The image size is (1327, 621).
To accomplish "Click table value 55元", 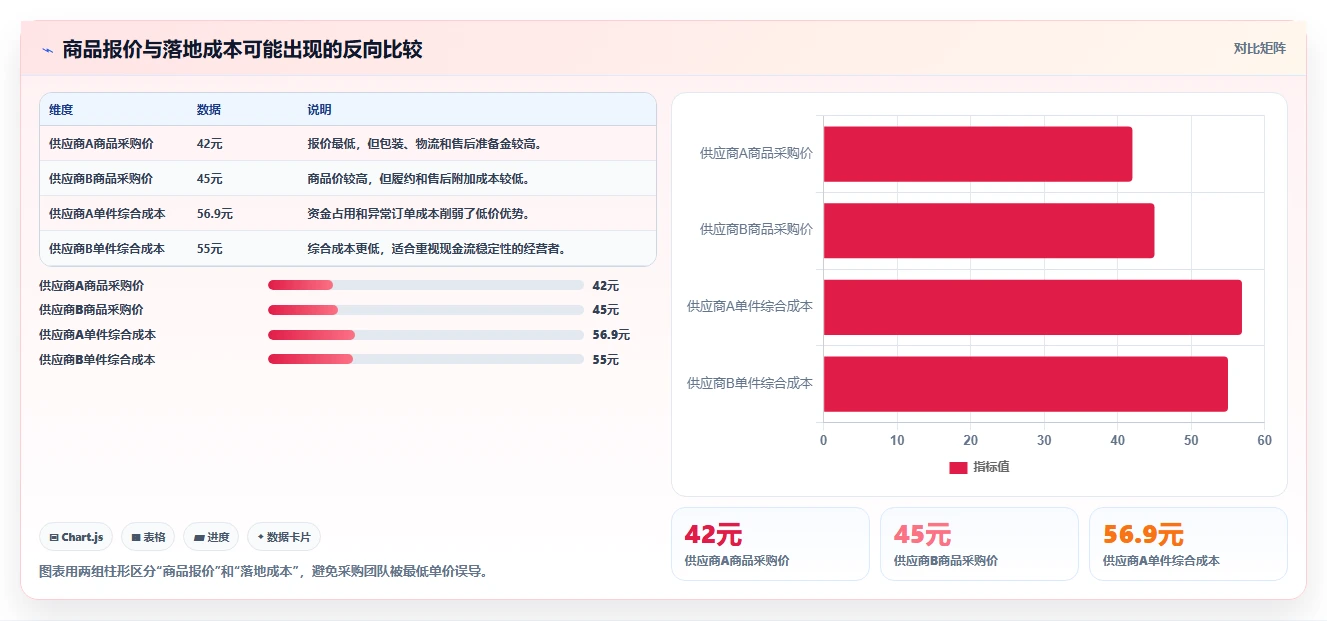I will [x=209, y=249].
